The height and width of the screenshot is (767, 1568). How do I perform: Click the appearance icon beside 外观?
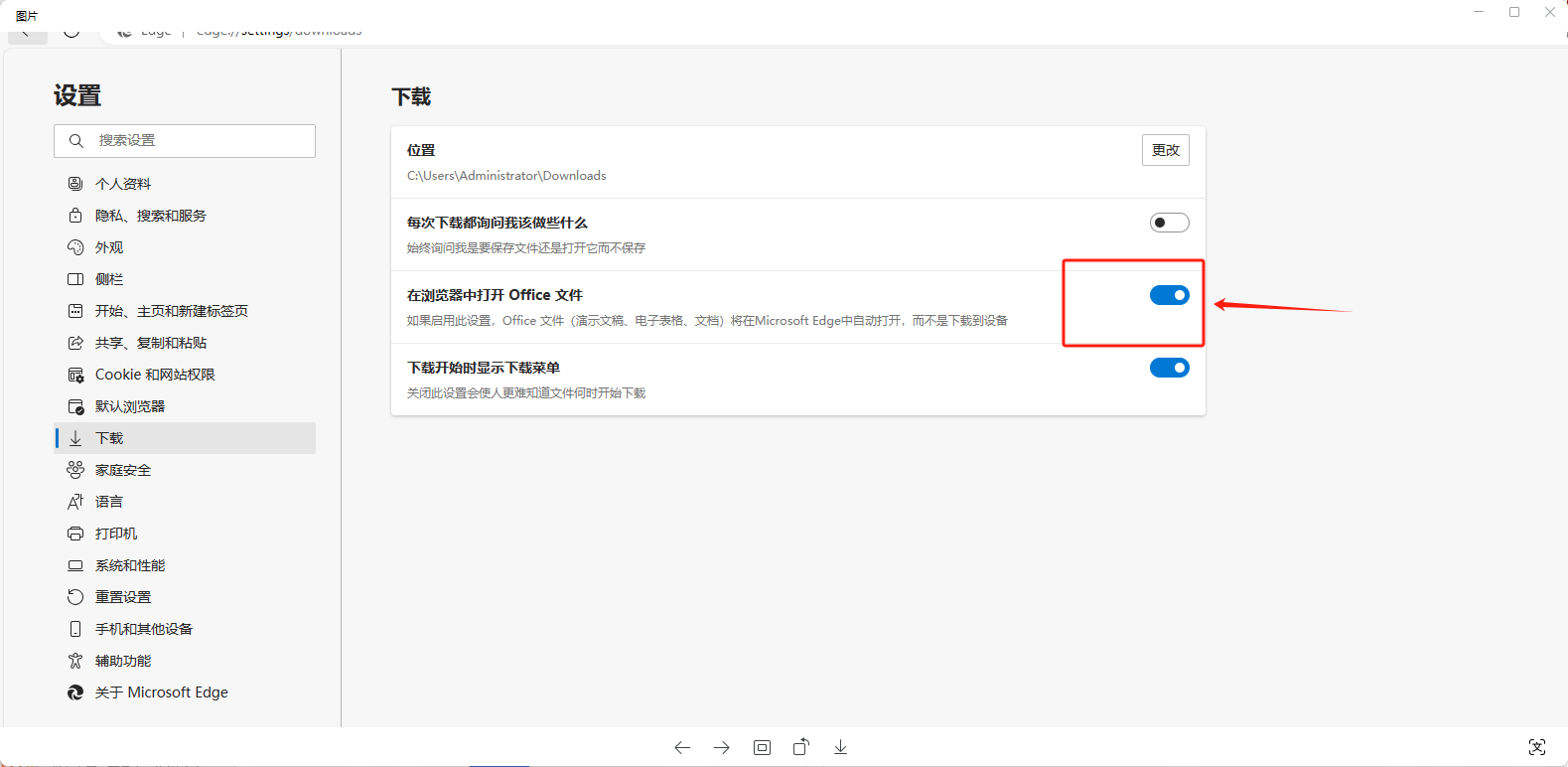pyautogui.click(x=75, y=247)
